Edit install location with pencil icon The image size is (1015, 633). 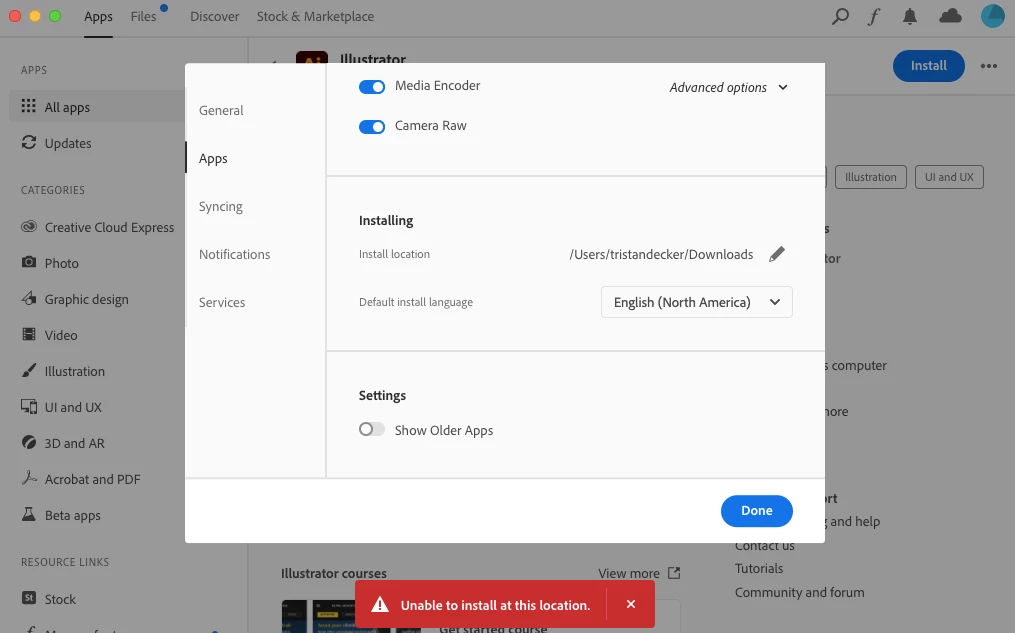tap(777, 254)
